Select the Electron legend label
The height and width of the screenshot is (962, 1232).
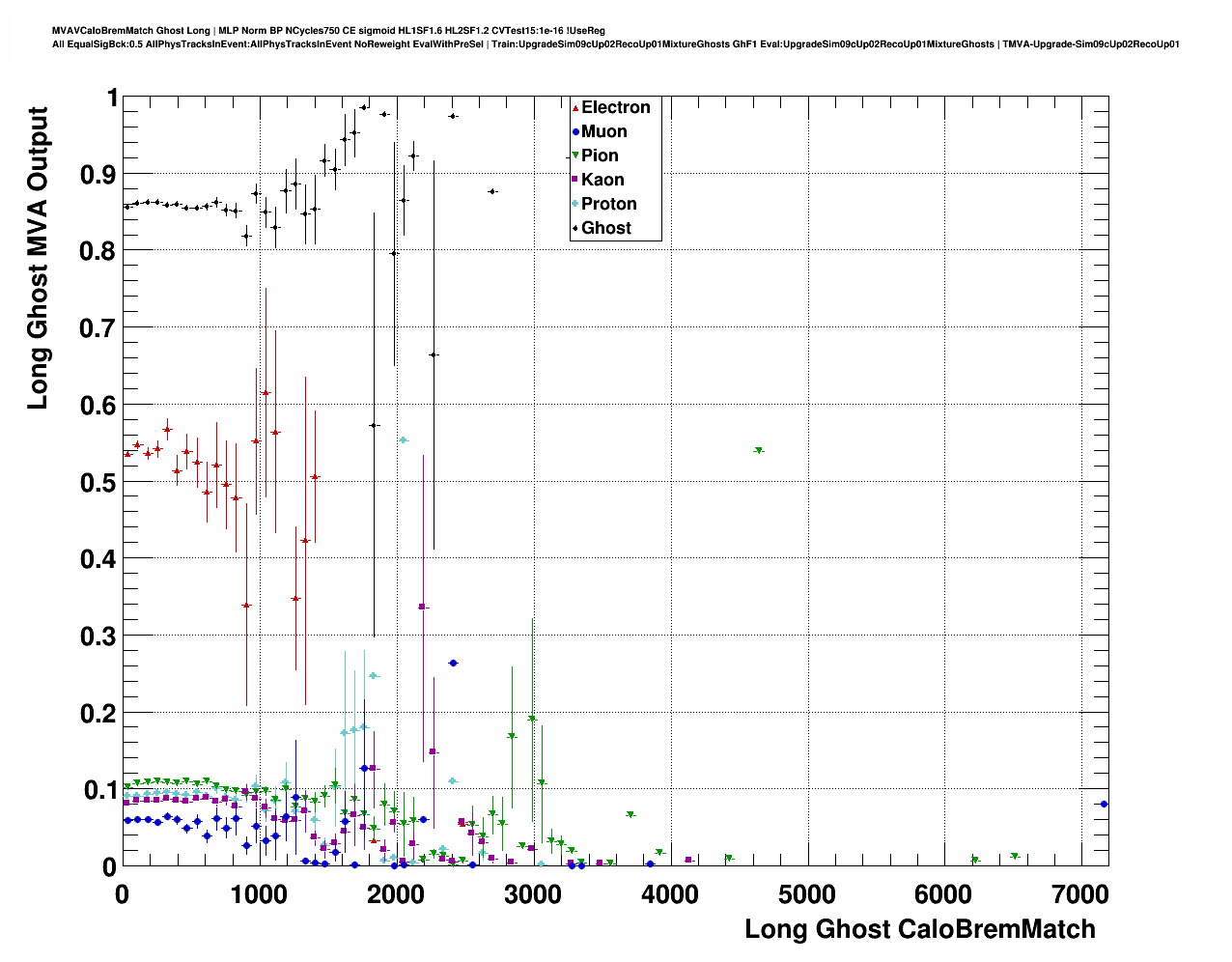click(615, 107)
